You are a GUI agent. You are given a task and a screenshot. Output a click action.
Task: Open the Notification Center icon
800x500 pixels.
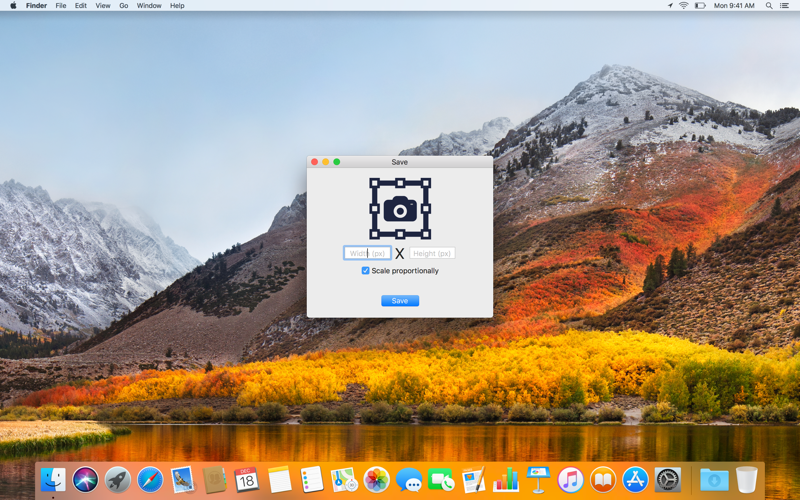(x=785, y=6)
